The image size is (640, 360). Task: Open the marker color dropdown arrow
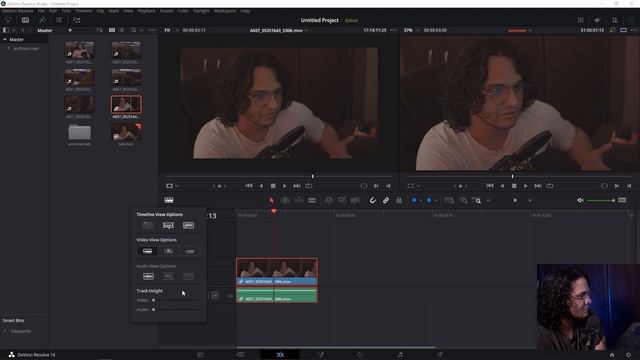(436, 200)
